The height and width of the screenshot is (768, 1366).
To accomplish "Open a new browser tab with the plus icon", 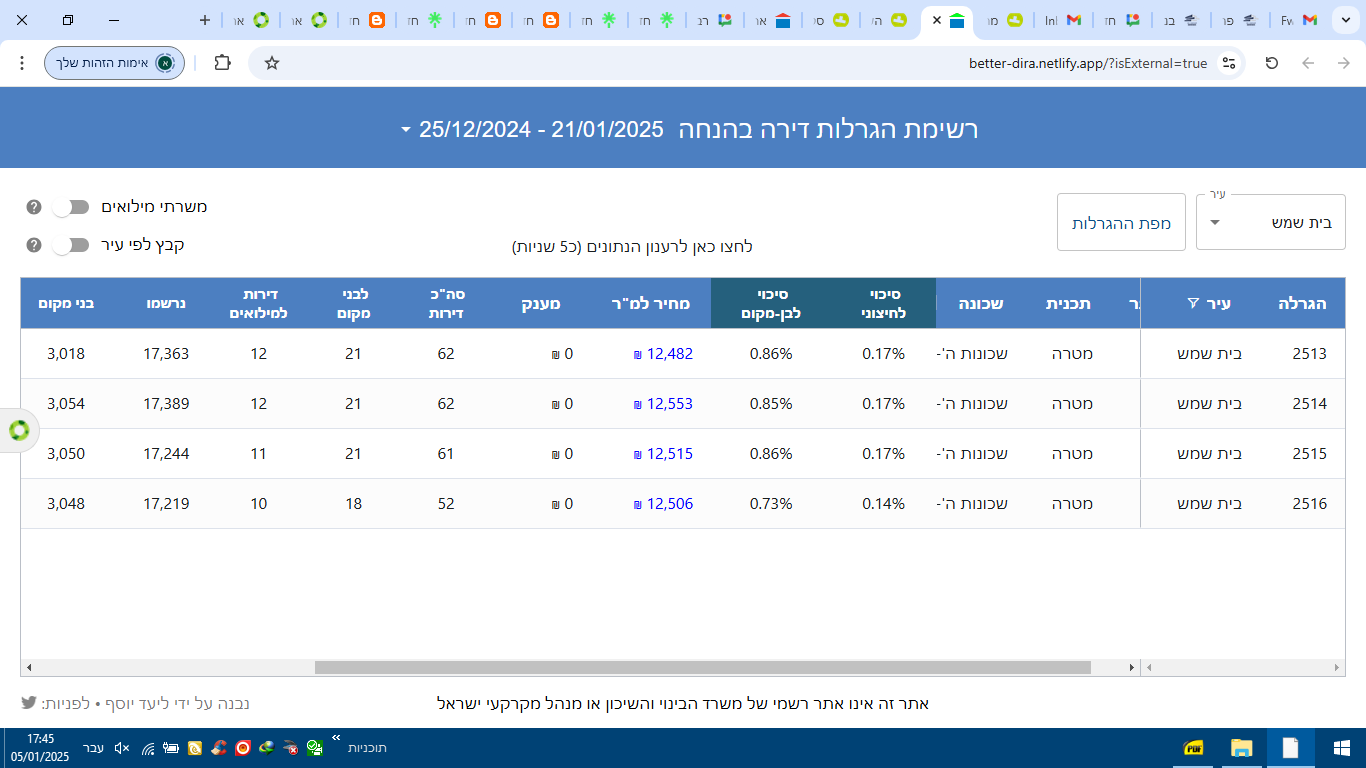I will pyautogui.click(x=205, y=20).
